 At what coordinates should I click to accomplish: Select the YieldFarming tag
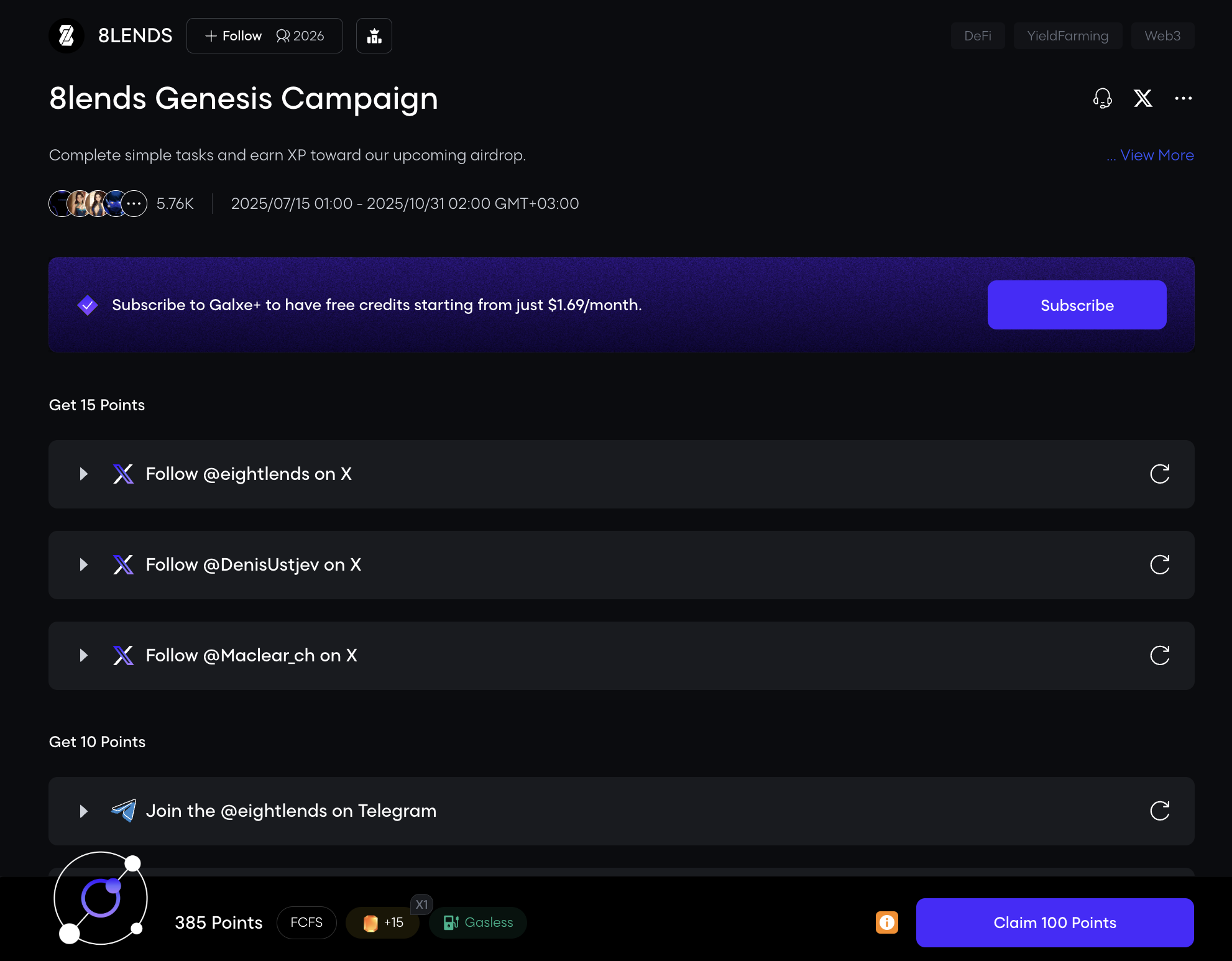[1067, 36]
